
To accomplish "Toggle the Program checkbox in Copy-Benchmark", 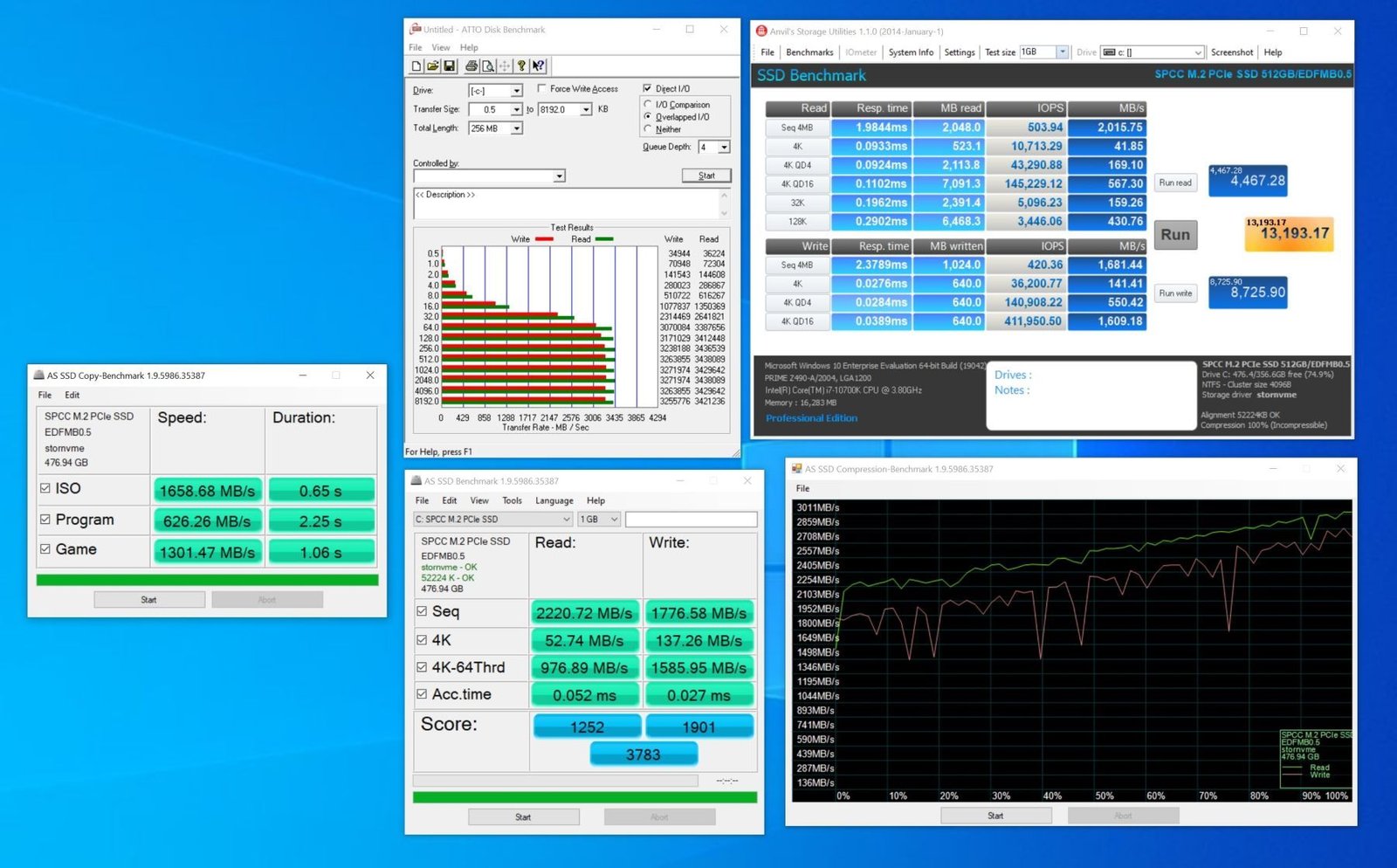I will pos(45,519).
